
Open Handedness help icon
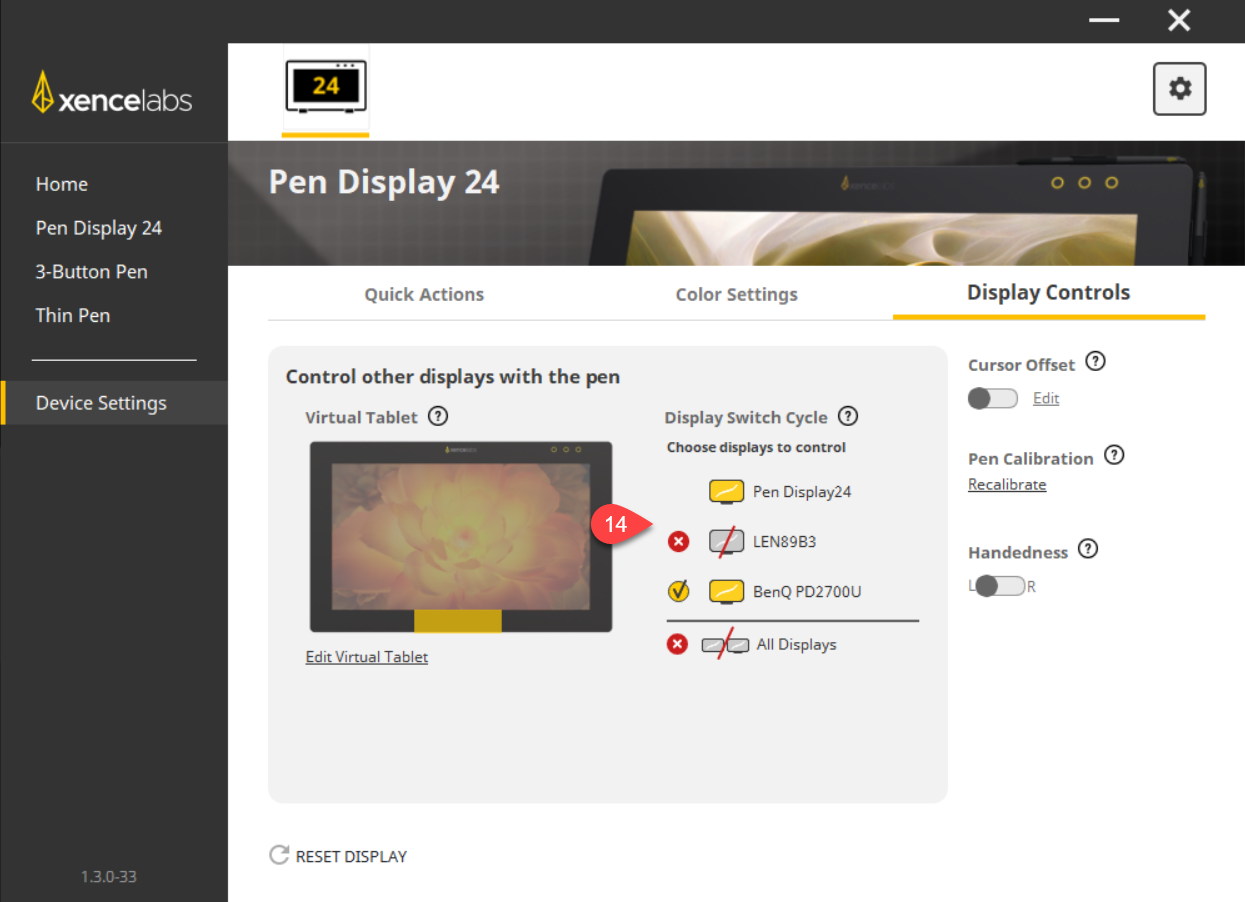1088,549
